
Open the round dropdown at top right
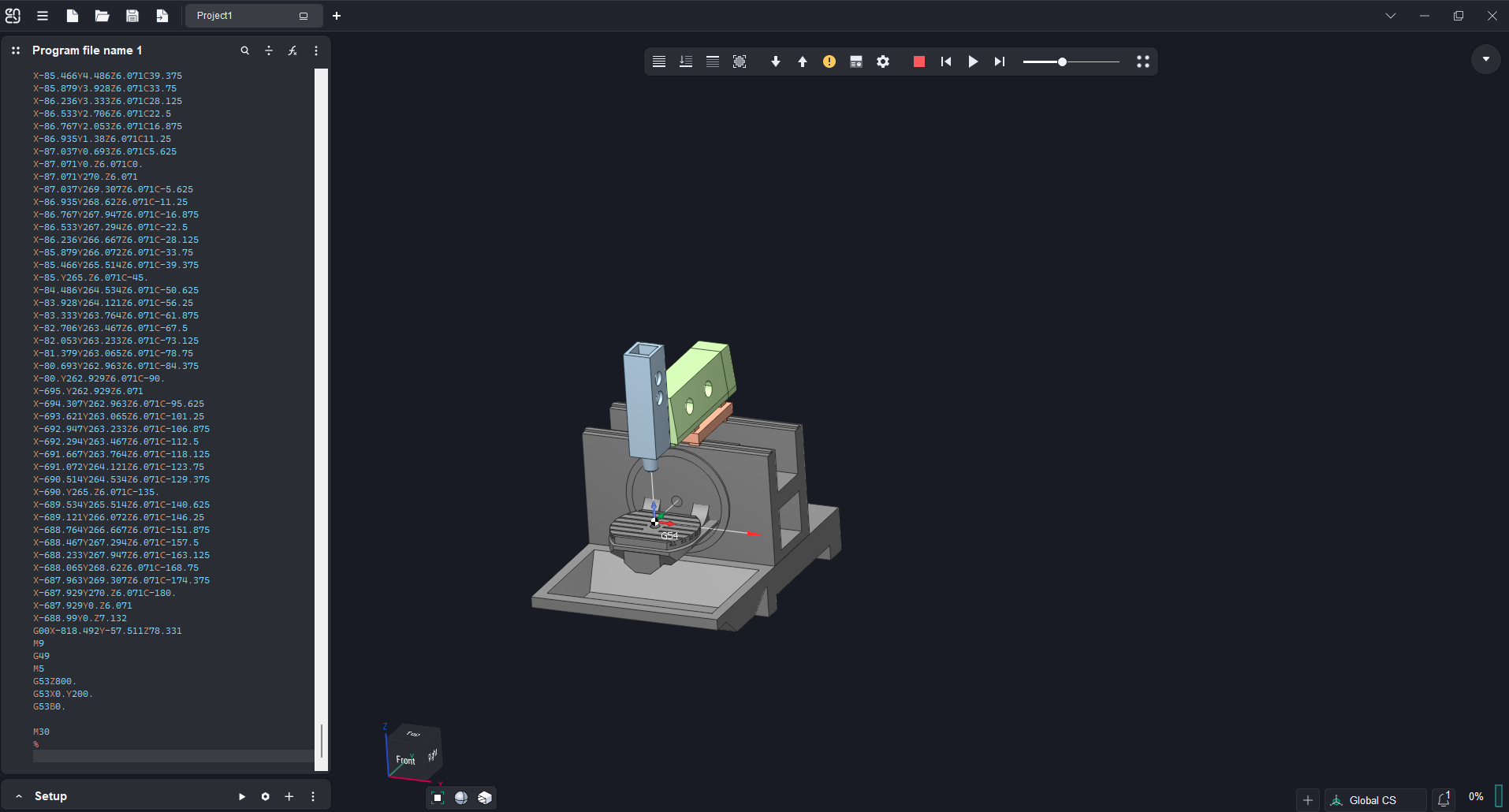point(1485,59)
